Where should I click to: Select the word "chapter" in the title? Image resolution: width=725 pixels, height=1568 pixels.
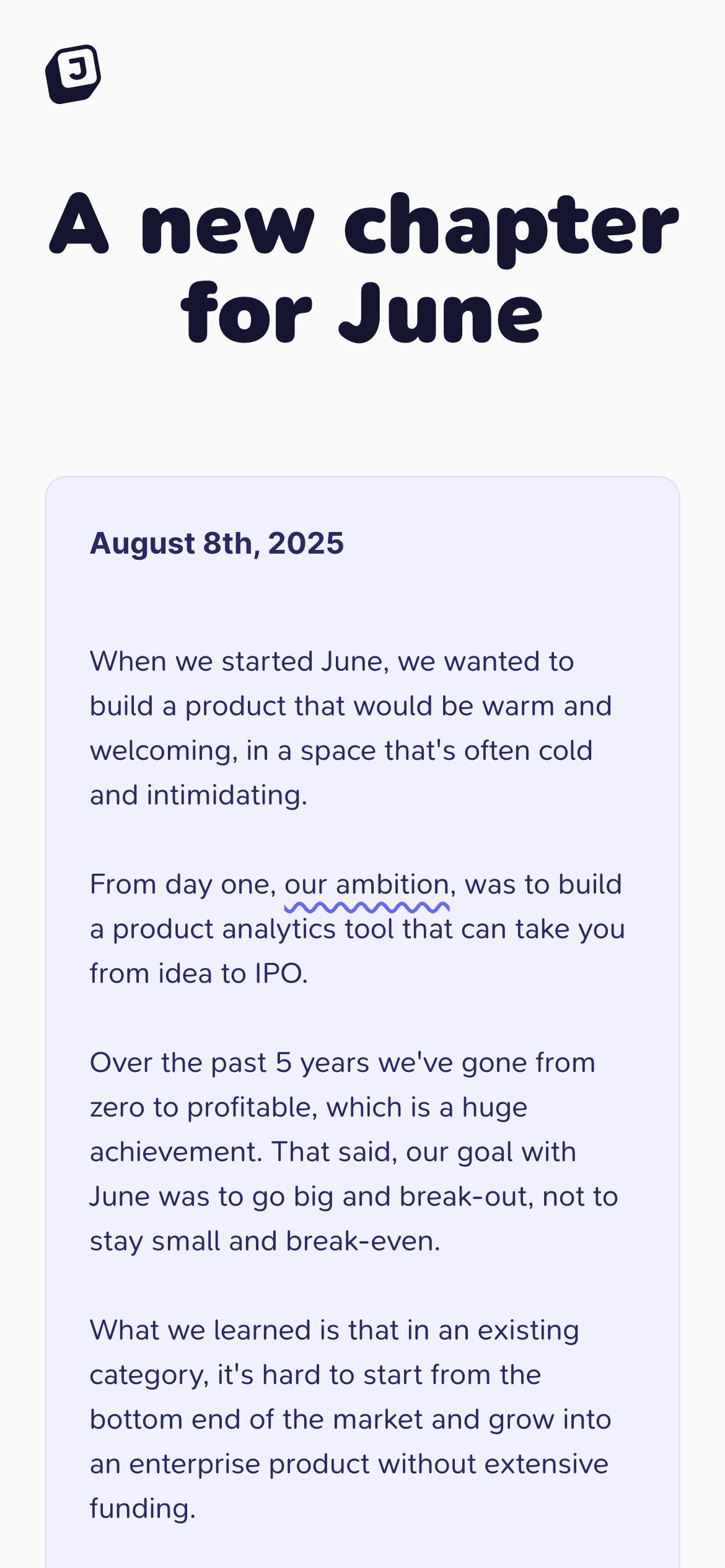511,227
